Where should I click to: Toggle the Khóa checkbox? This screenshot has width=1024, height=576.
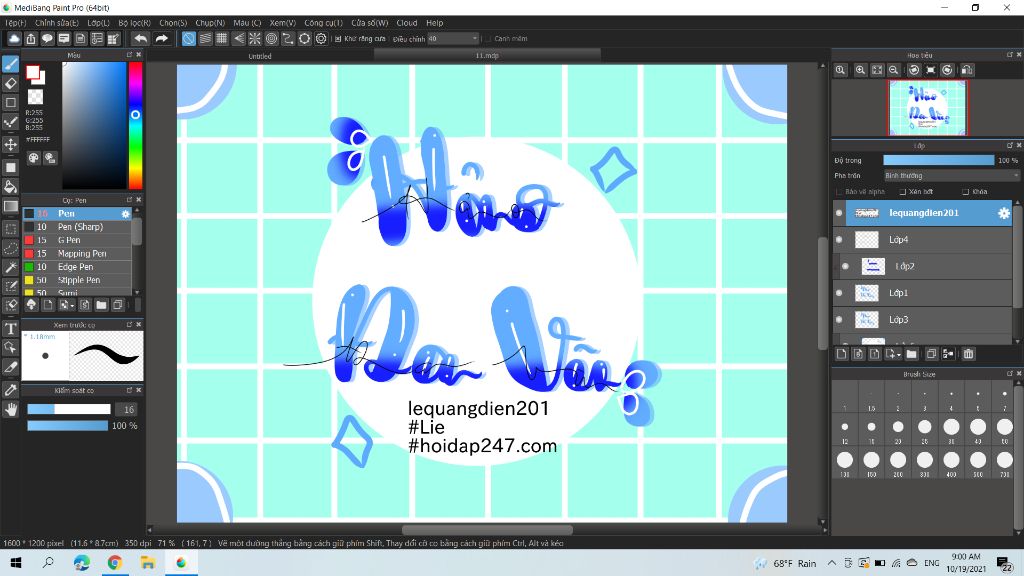[965, 192]
